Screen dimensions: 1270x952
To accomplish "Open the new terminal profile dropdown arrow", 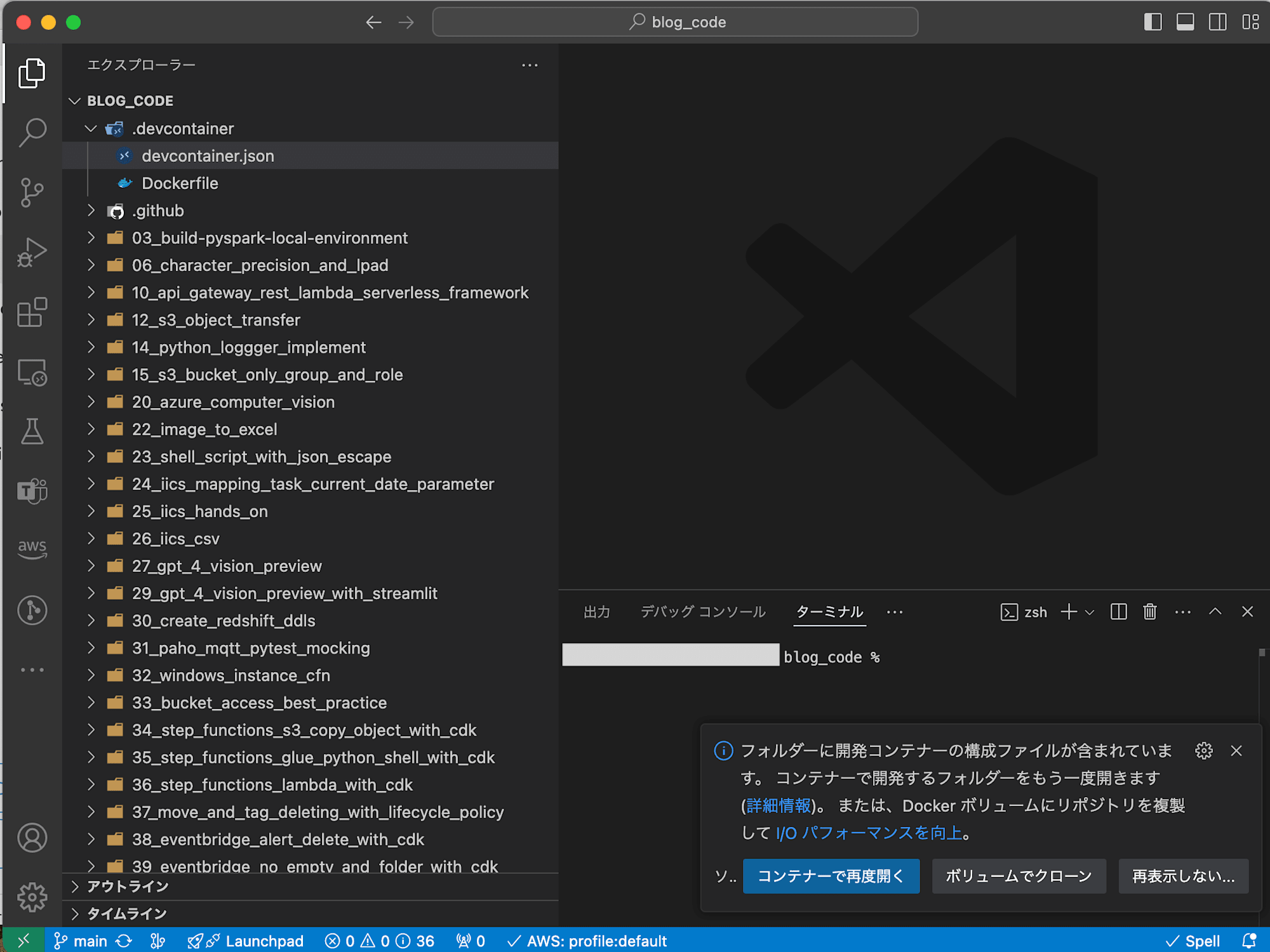I will point(1090,612).
